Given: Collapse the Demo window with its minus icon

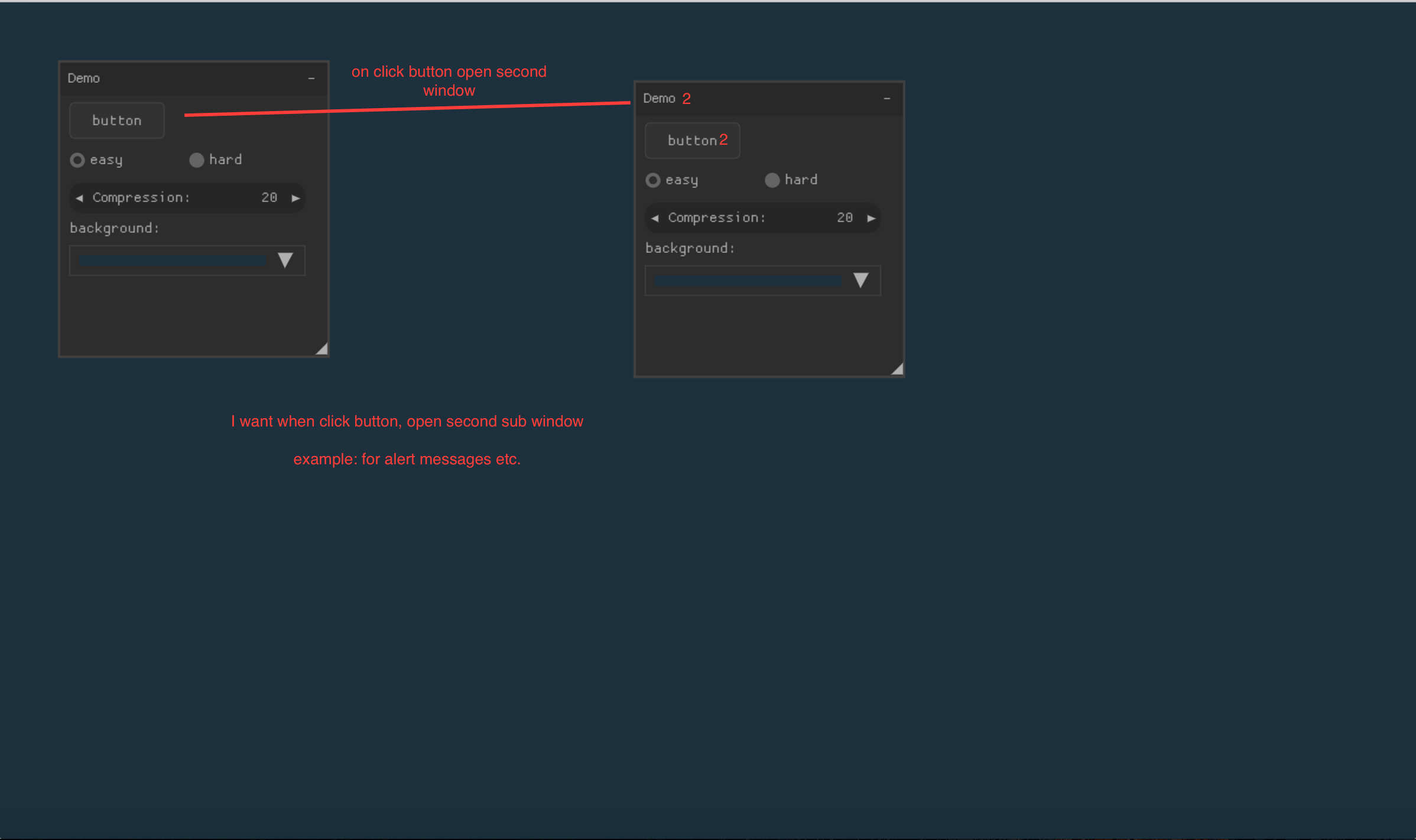Looking at the screenshot, I should click(x=311, y=78).
